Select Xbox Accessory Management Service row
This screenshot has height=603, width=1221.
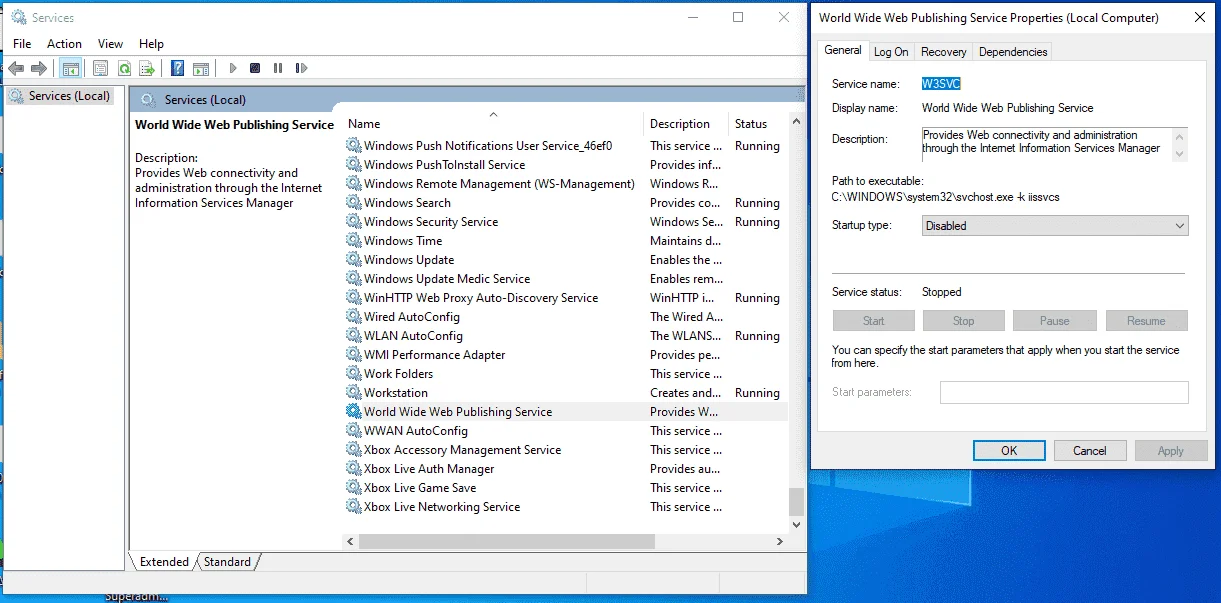pos(566,450)
